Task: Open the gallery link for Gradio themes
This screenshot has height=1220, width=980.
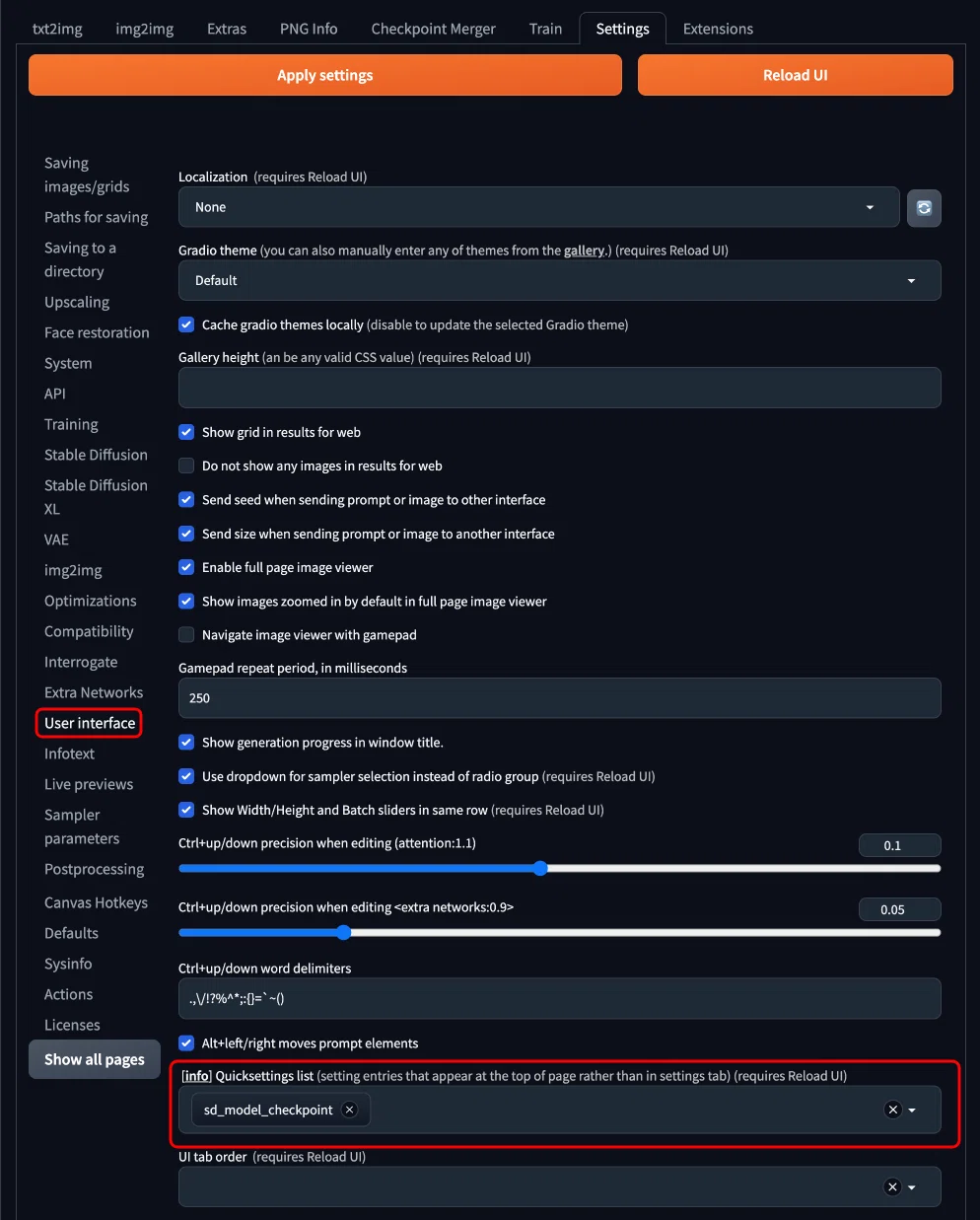Action: click(x=584, y=251)
